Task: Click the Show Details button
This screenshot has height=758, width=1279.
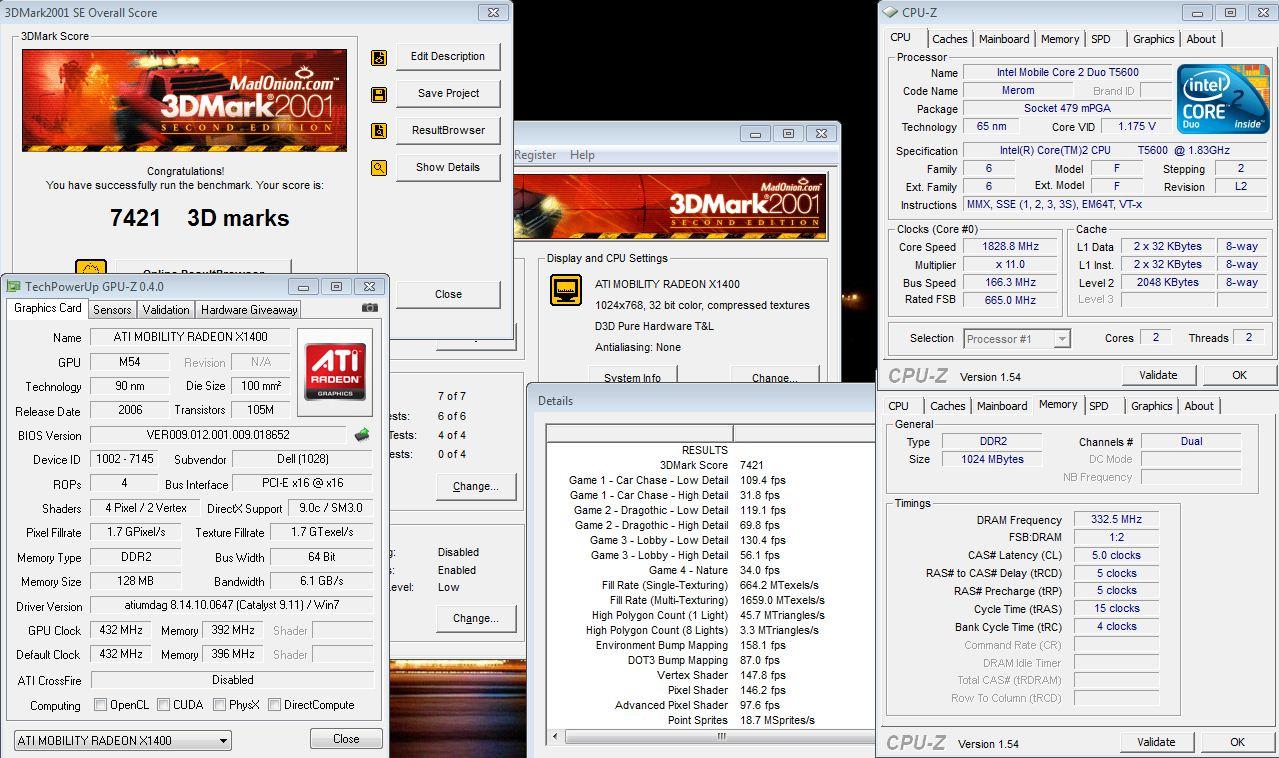Action: pyautogui.click(x=448, y=168)
